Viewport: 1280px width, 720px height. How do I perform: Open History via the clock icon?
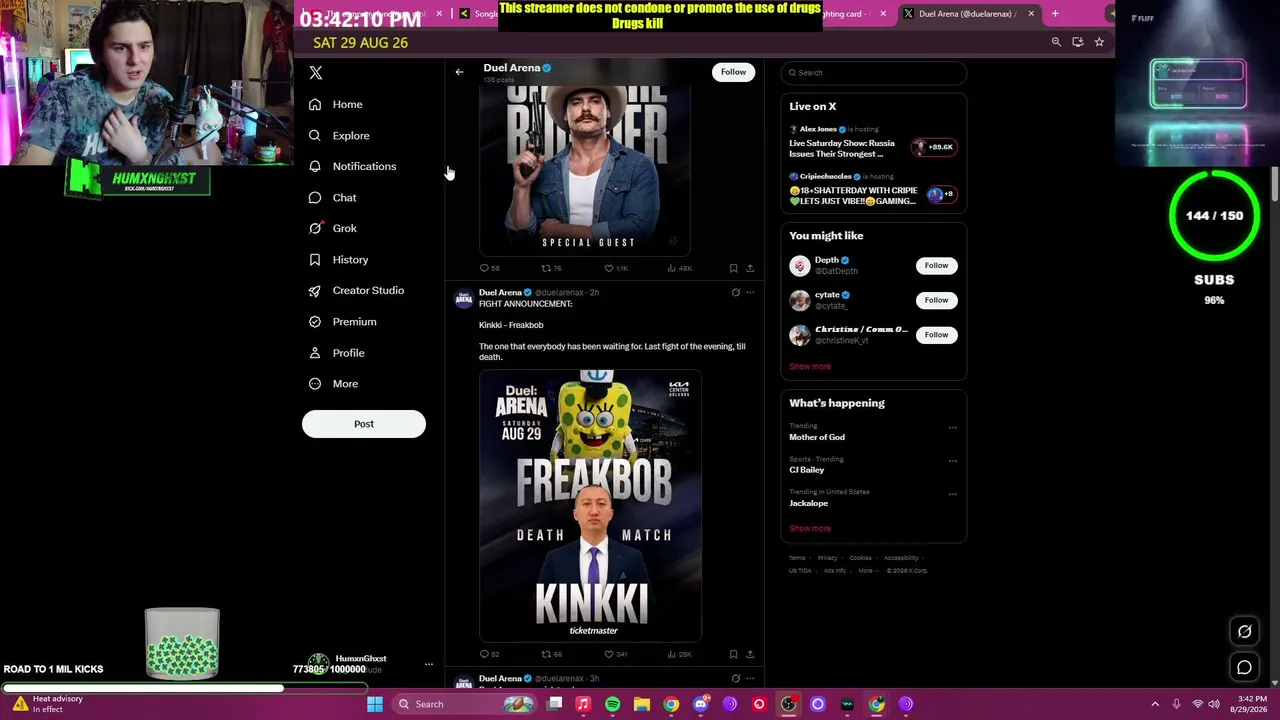coord(315,259)
